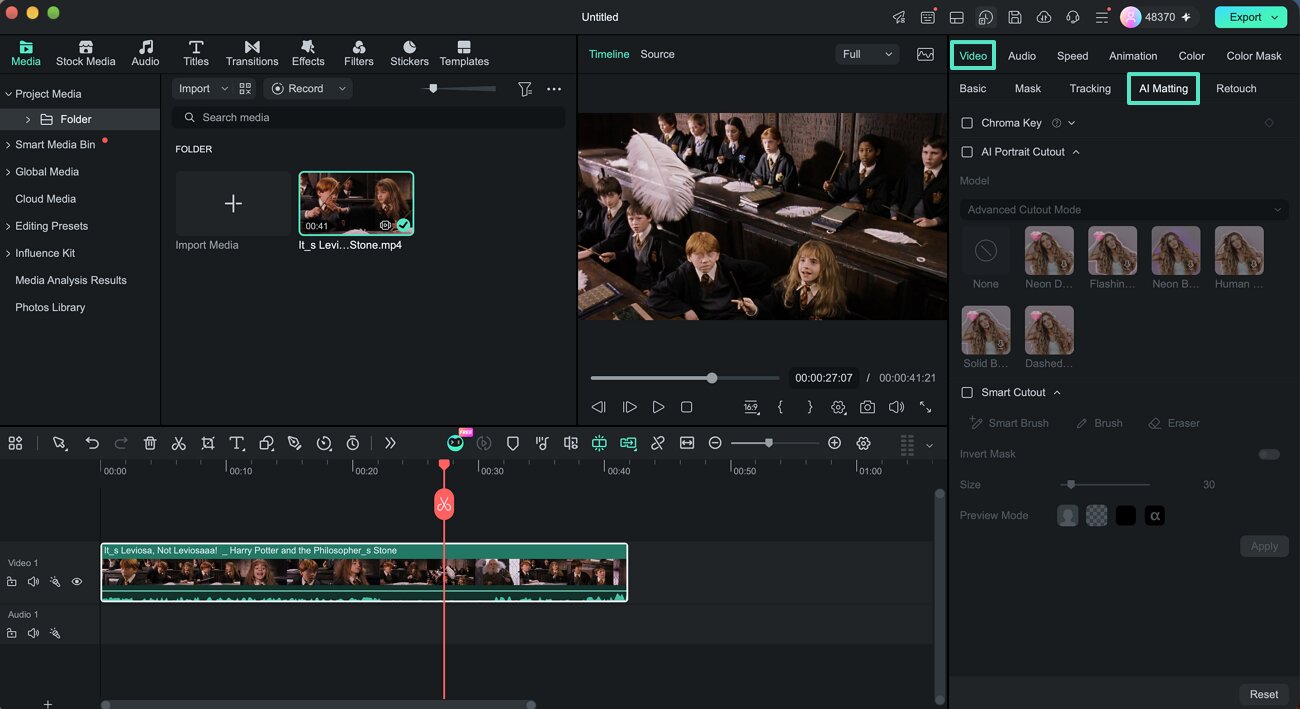
Task: Click the Undo arrow in timeline toolbar
Action: point(92,443)
